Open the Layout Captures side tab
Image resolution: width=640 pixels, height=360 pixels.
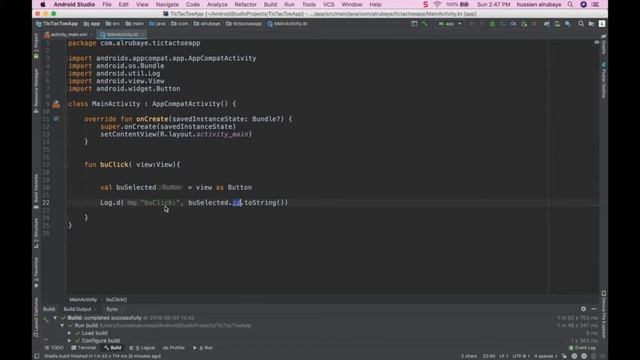coord(36,317)
